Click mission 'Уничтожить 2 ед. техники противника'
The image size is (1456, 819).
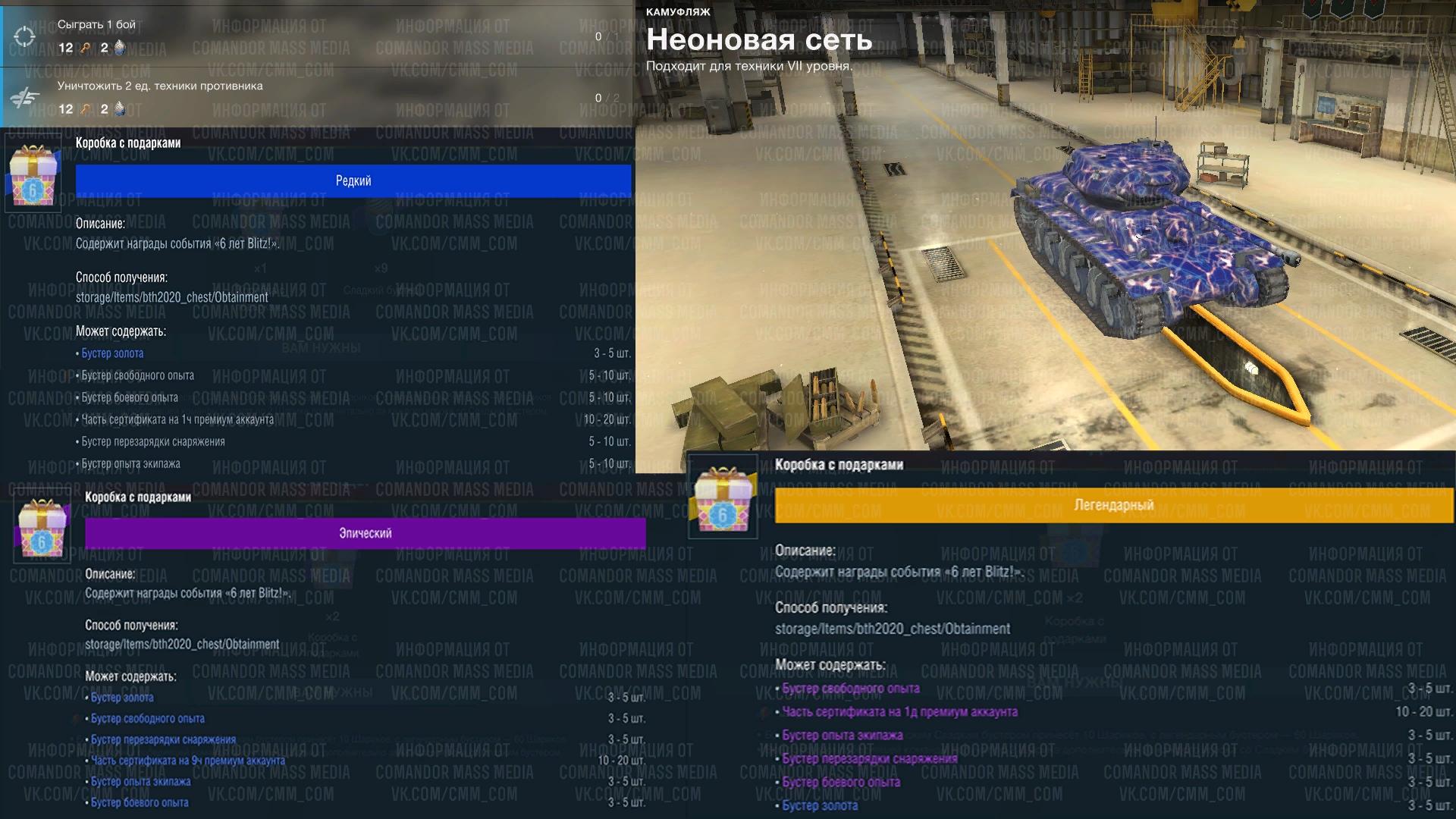pyautogui.click(x=317, y=98)
